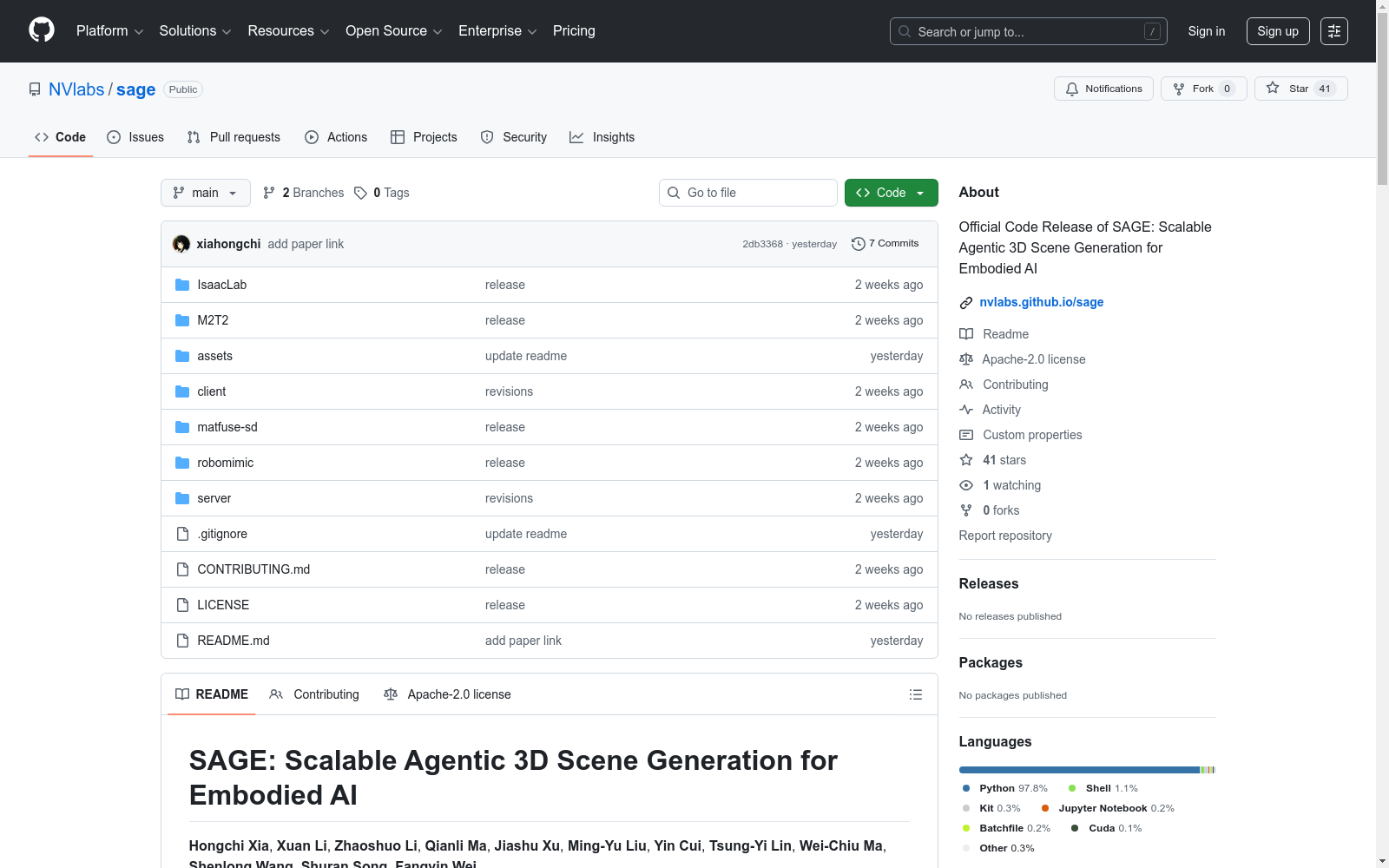Click xiahongchi's avatar image
The height and width of the screenshot is (868, 1389).
(181, 244)
